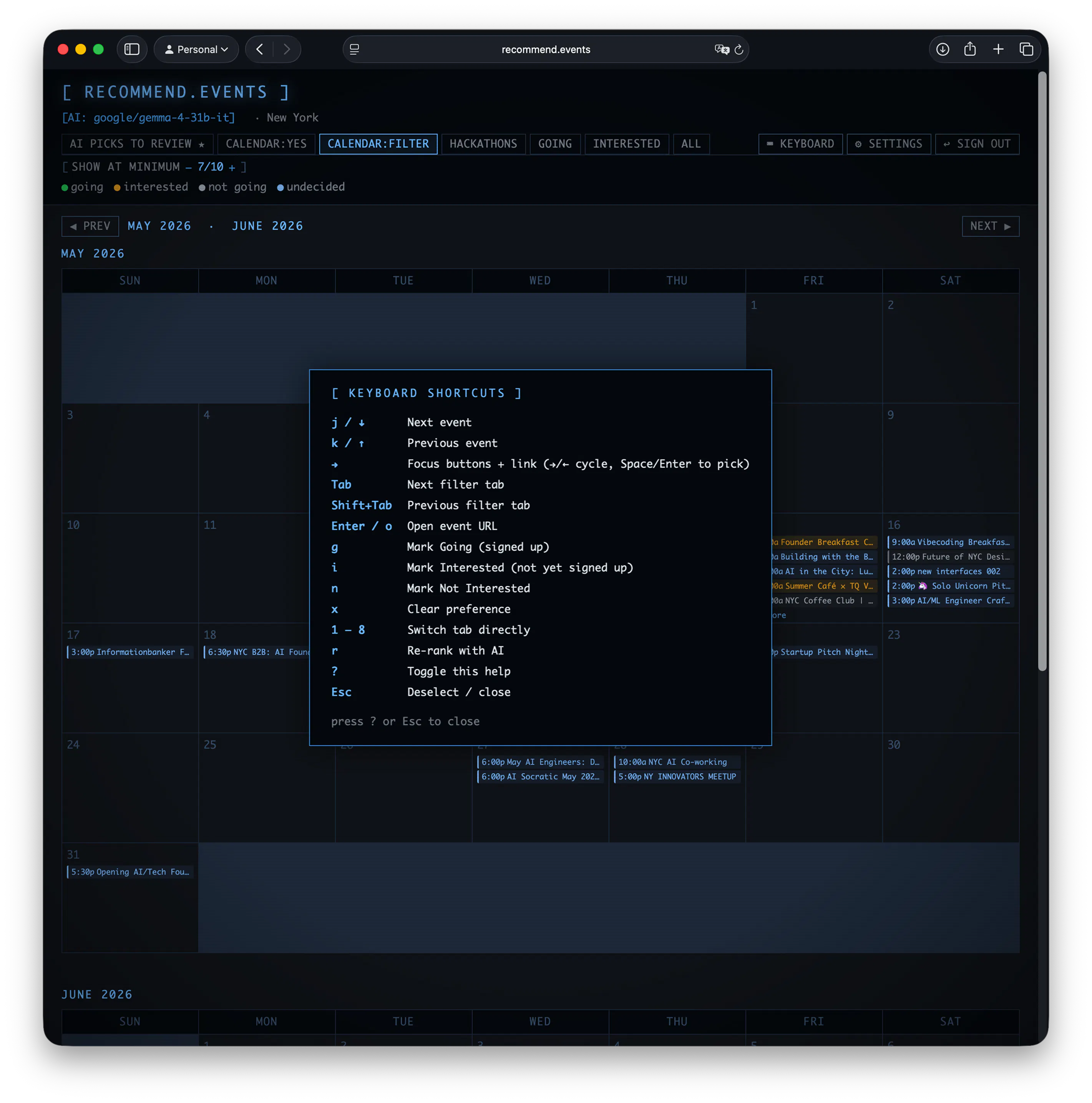Open the ALL tab
The image size is (1092, 1103).
(x=691, y=144)
